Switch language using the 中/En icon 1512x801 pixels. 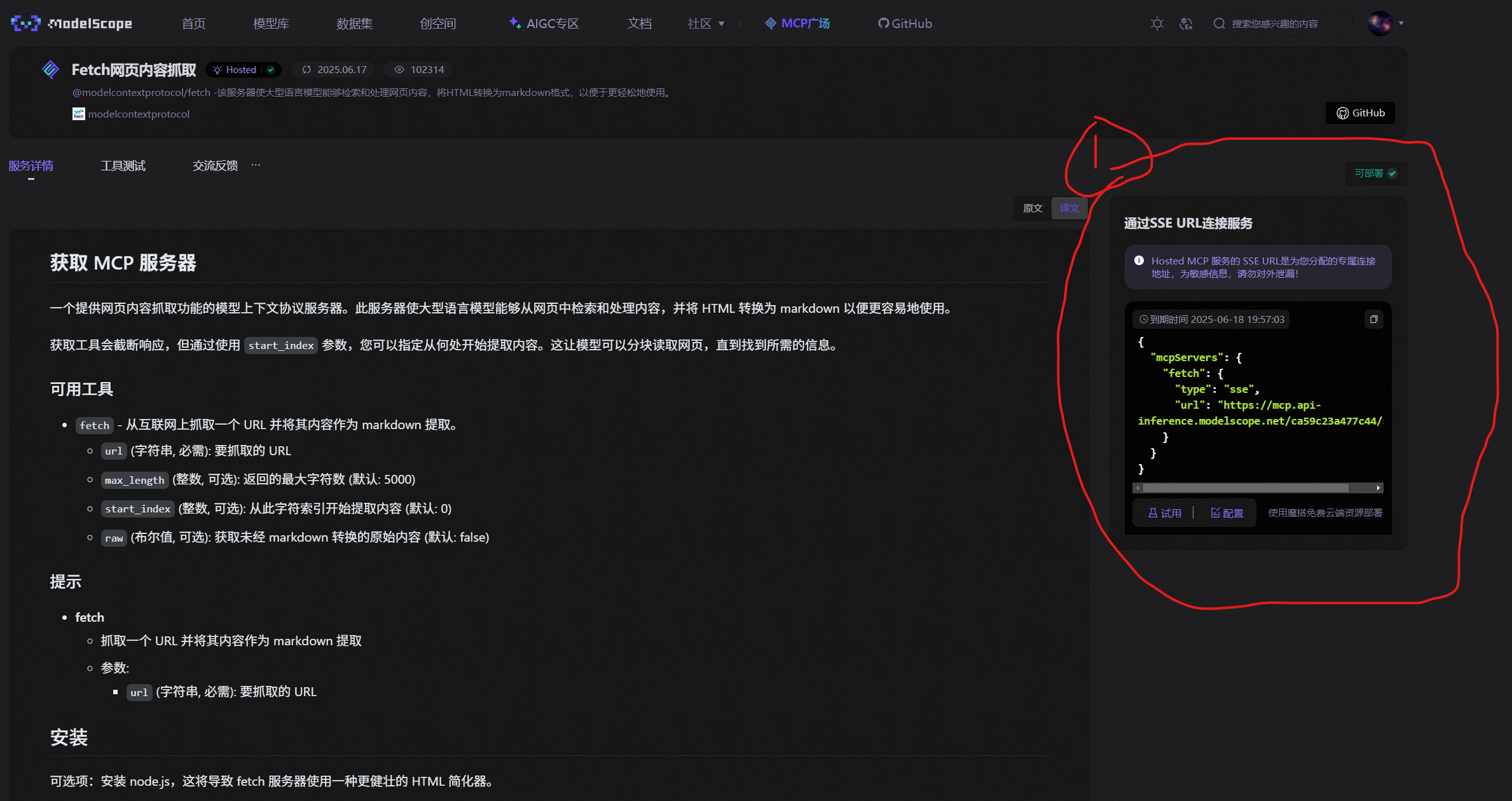[x=1186, y=24]
